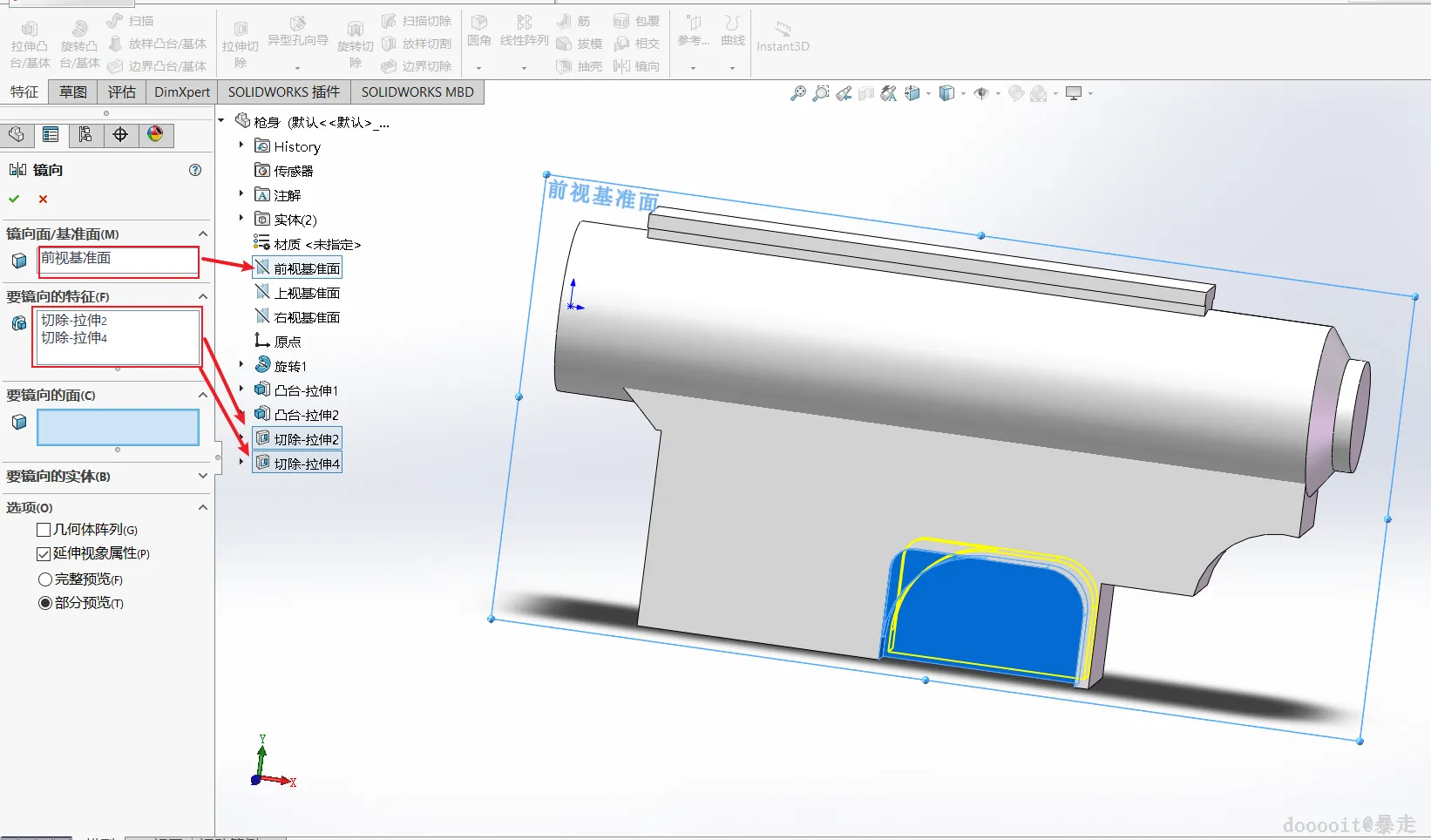This screenshot has width=1431, height=840.
Task: Expand the 实体(2) folder in the tree
Action: [x=241, y=219]
